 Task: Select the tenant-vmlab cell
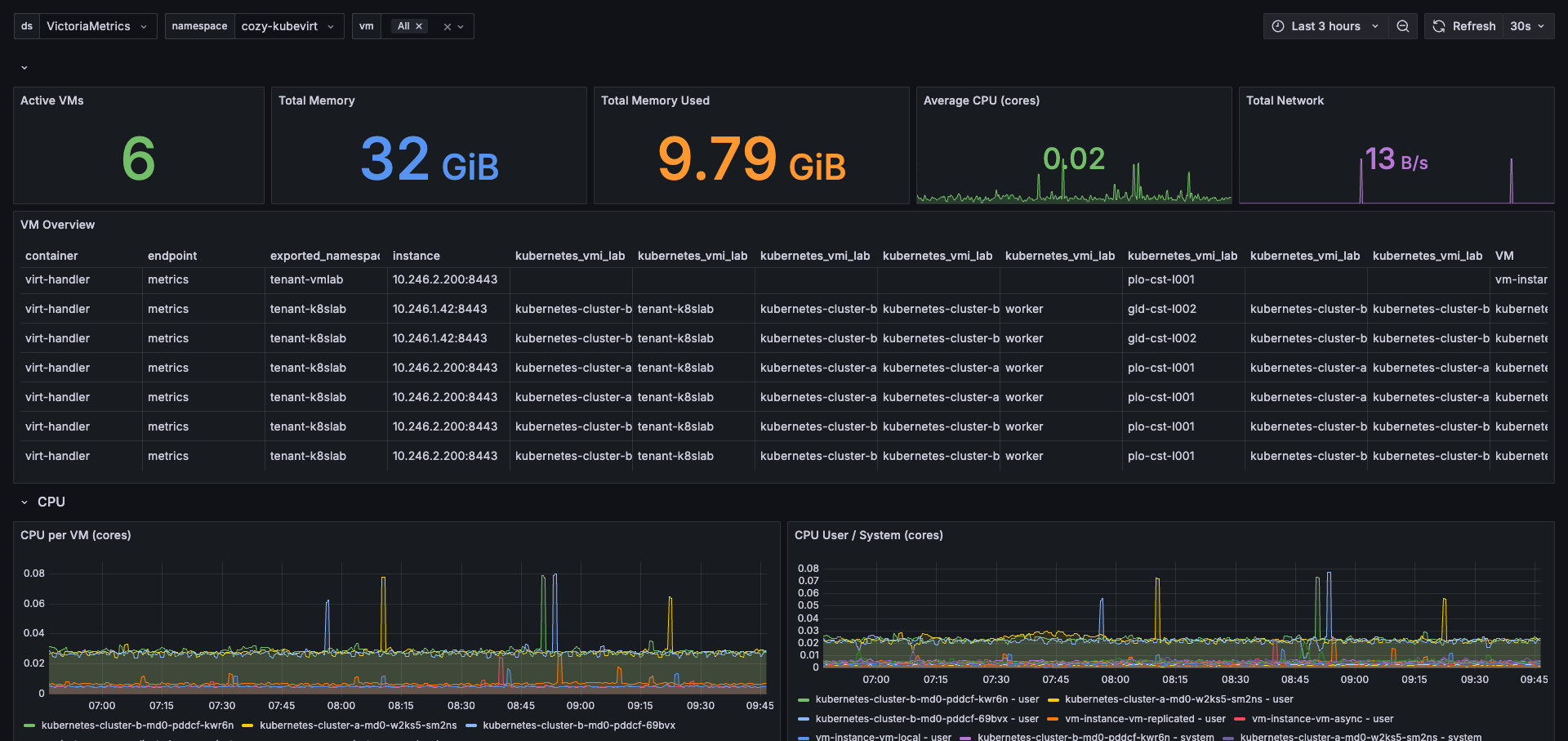[x=307, y=279]
